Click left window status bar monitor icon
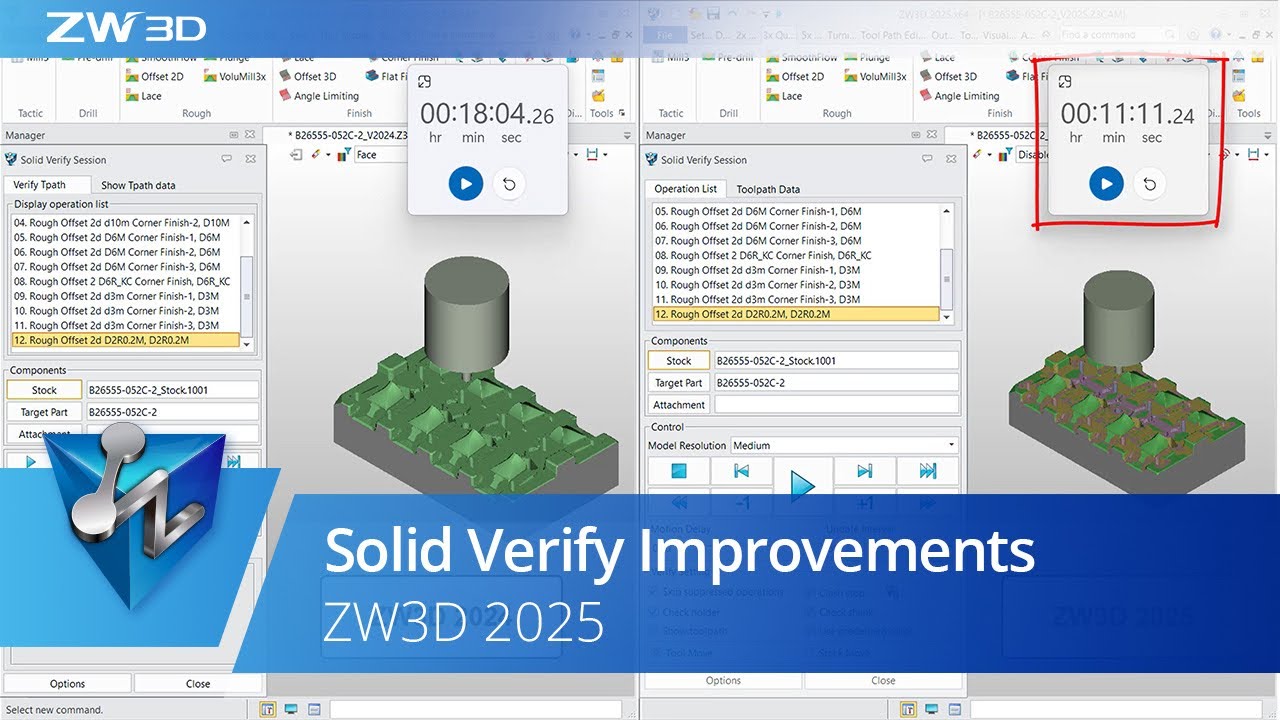This screenshot has height=720, width=1280. pyautogui.click(x=290, y=709)
